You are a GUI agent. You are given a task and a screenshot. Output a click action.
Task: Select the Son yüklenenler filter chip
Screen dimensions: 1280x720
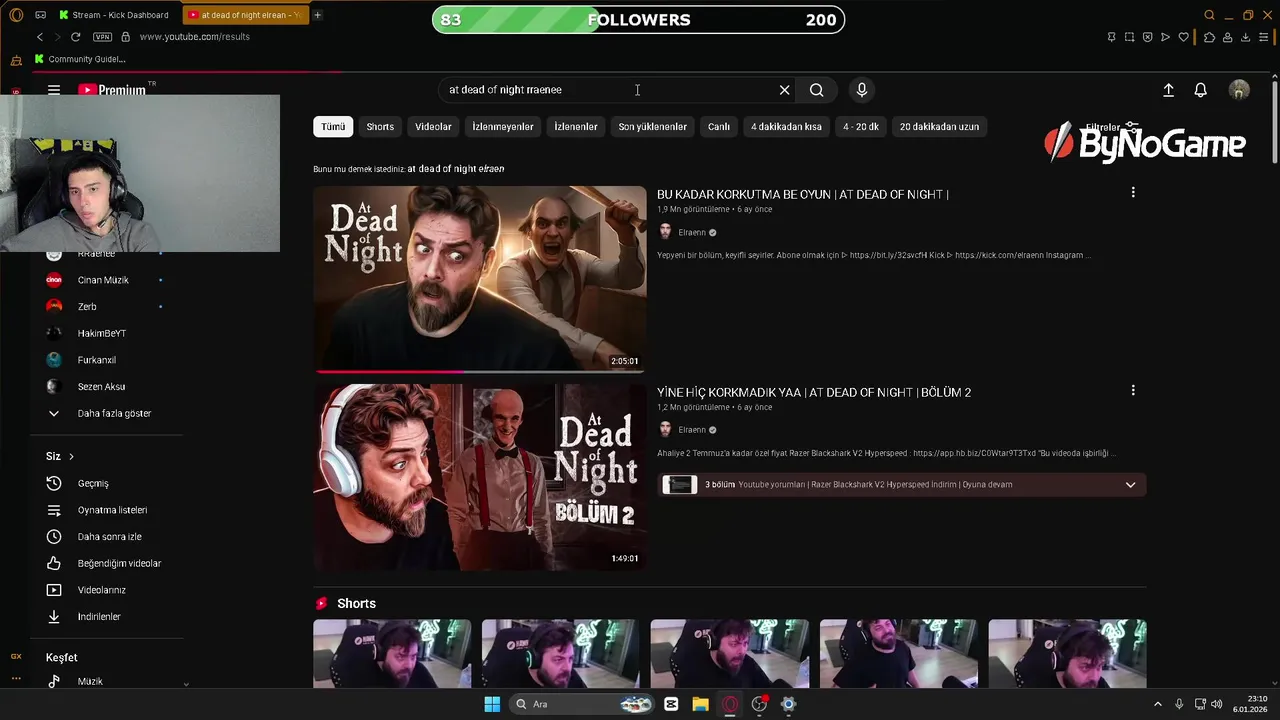tap(652, 127)
